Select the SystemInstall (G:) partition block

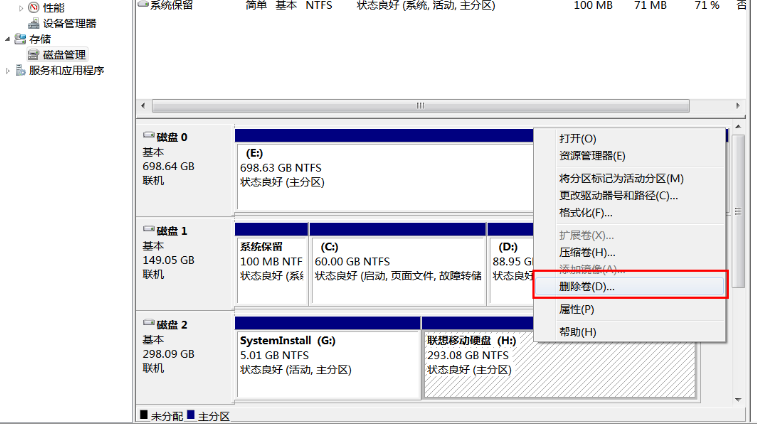327,356
